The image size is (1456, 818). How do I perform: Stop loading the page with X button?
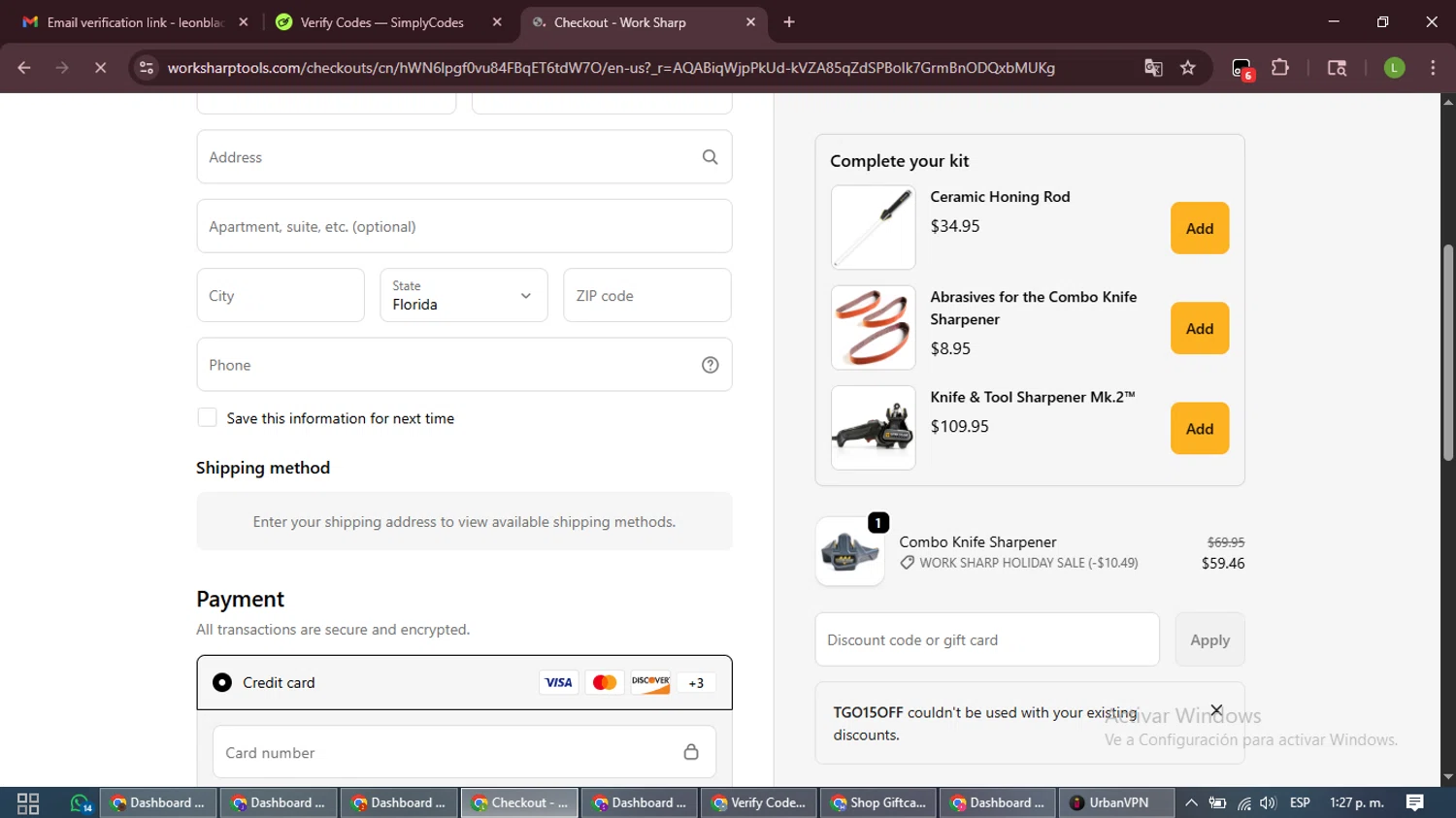click(100, 68)
